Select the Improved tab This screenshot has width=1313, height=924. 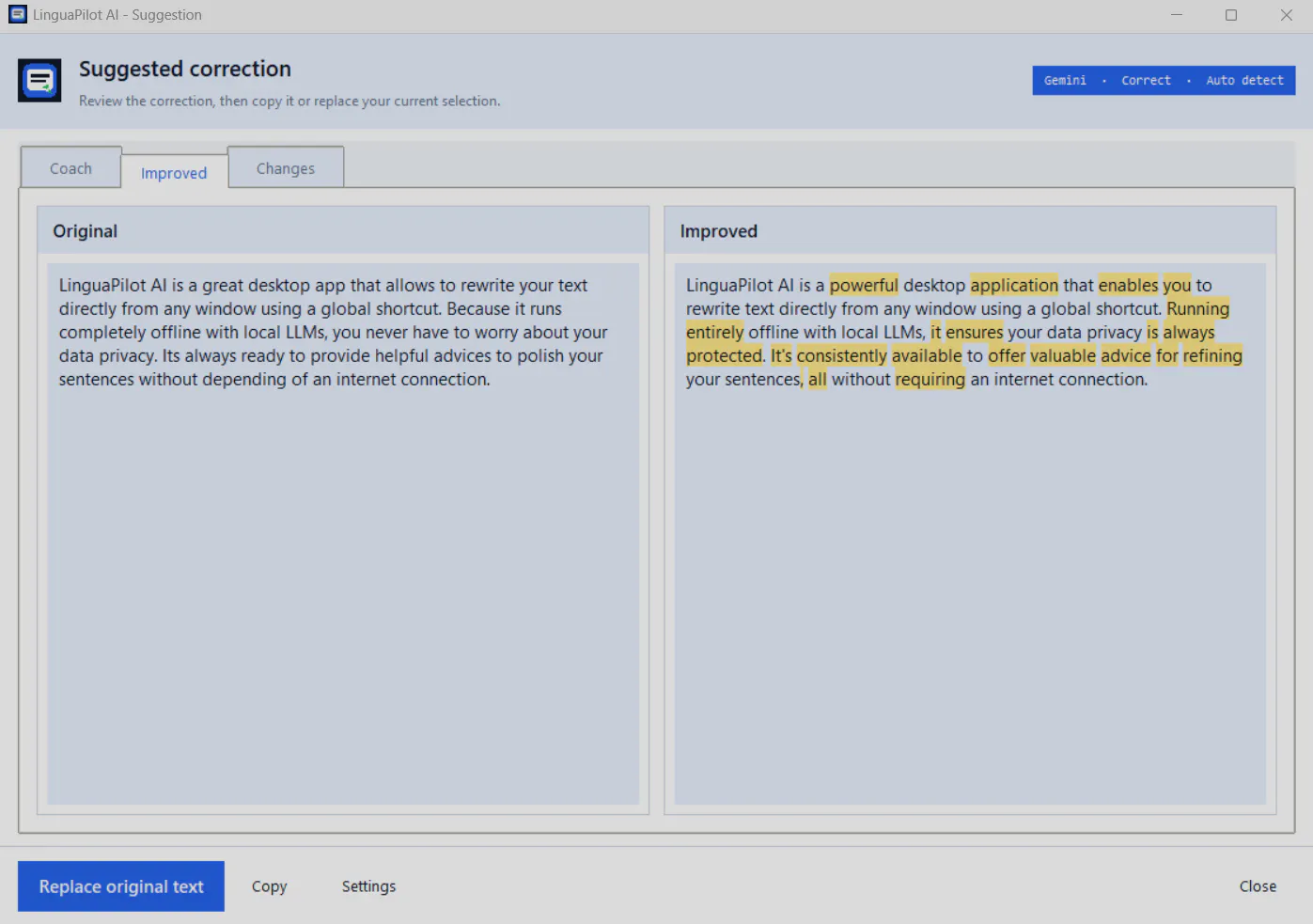pos(174,172)
